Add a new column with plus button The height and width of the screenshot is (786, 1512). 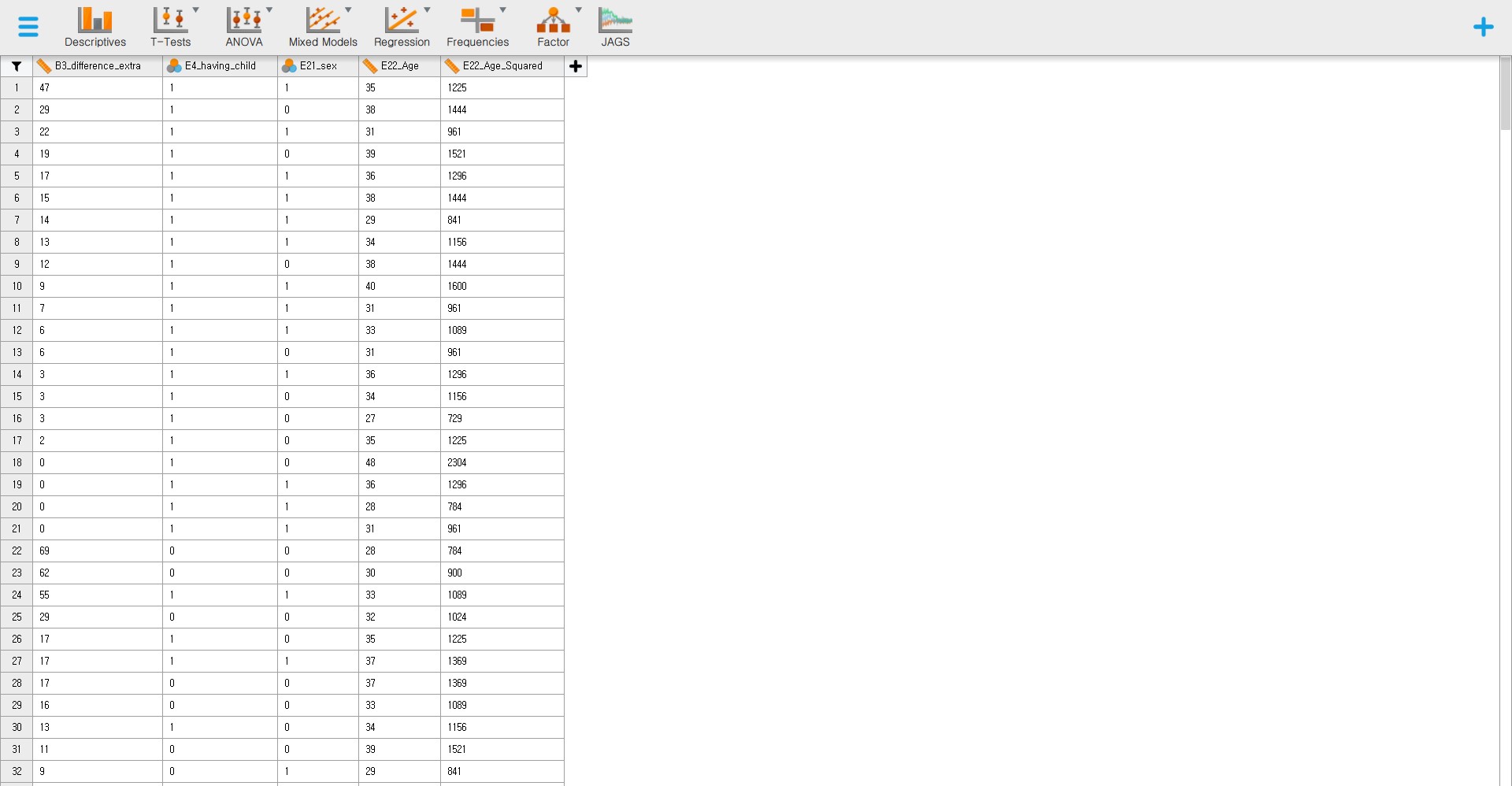[576, 66]
